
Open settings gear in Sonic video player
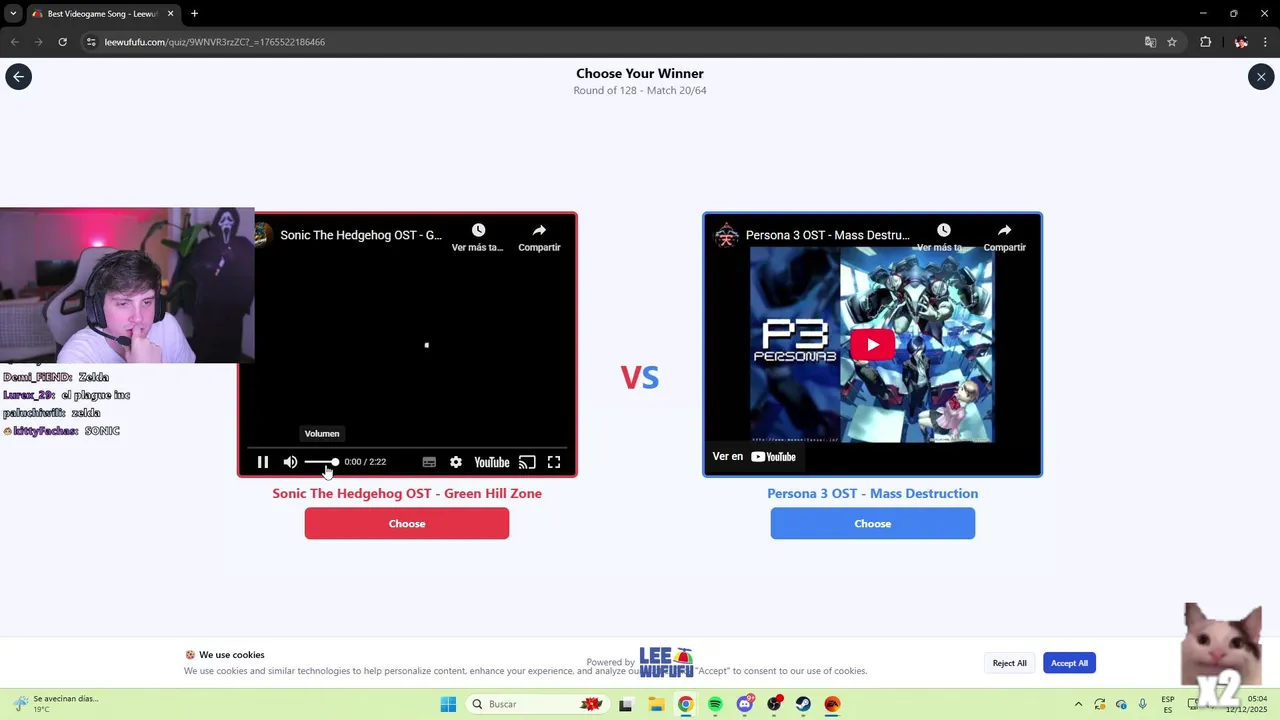[456, 462]
